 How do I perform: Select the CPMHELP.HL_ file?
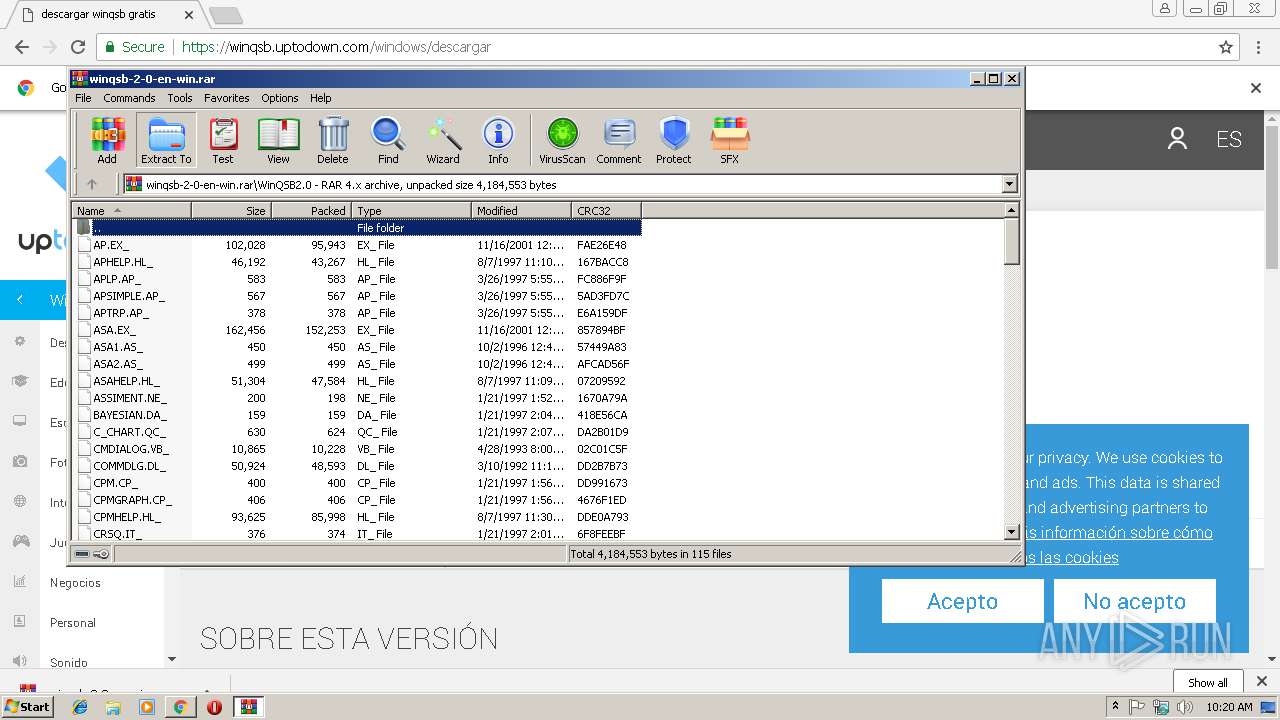pos(357,517)
